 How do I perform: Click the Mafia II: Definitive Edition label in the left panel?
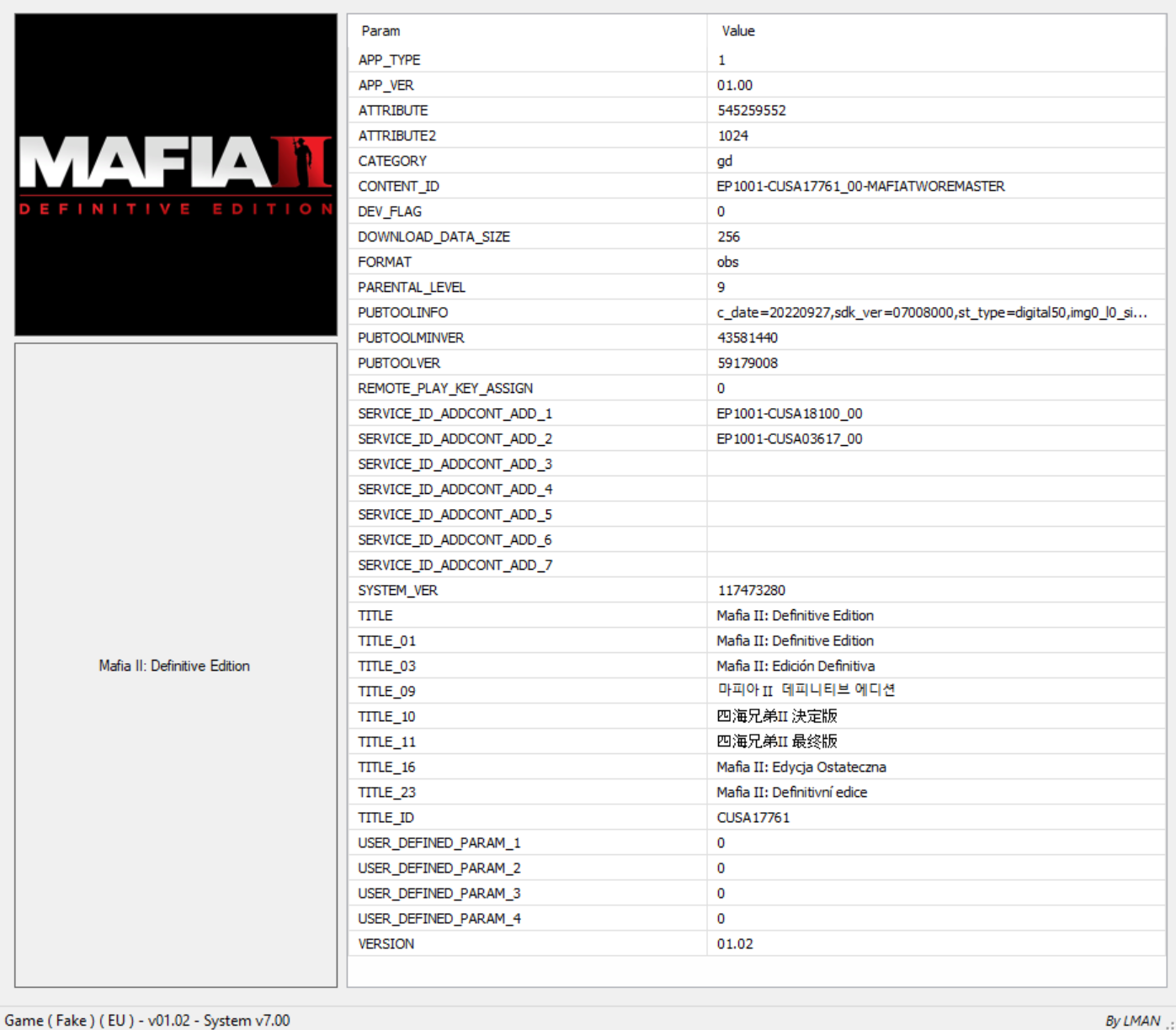coord(174,666)
